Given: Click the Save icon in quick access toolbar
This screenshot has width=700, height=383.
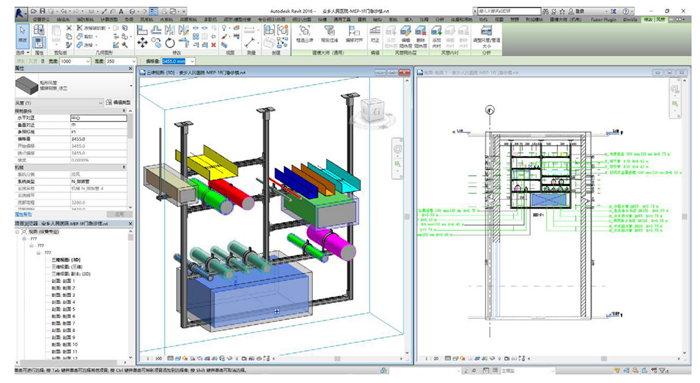Looking at the screenshot, I should click(42, 11).
